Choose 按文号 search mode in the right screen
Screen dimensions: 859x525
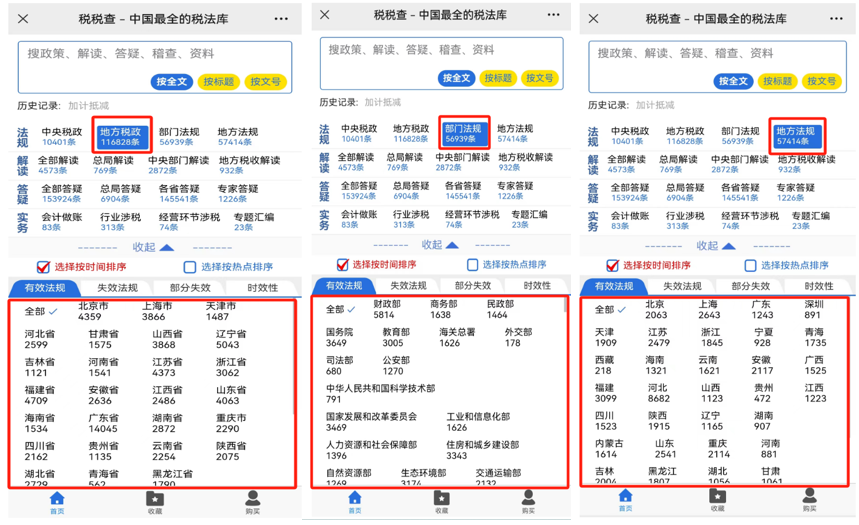[x=821, y=81]
